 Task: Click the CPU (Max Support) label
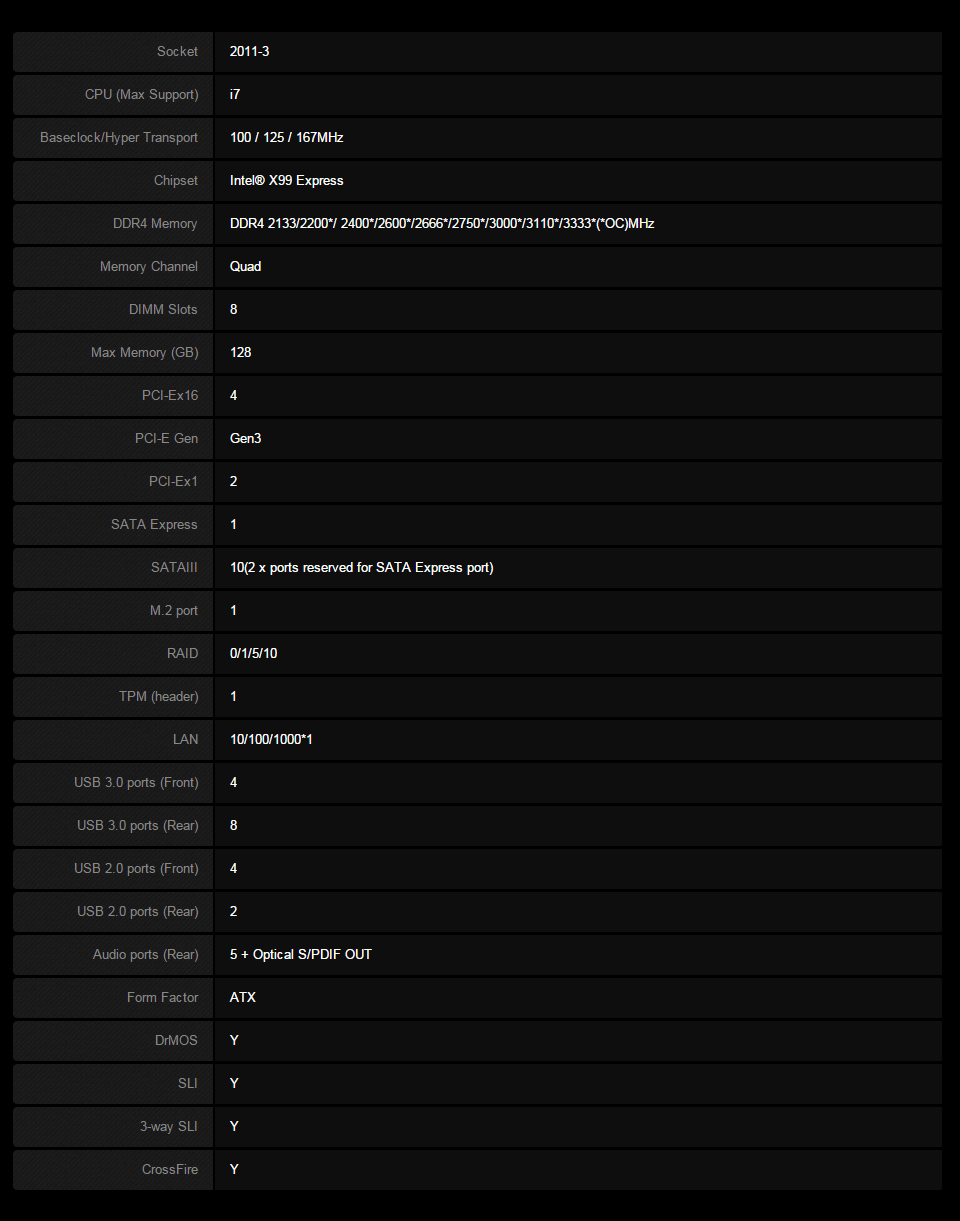tap(141, 94)
